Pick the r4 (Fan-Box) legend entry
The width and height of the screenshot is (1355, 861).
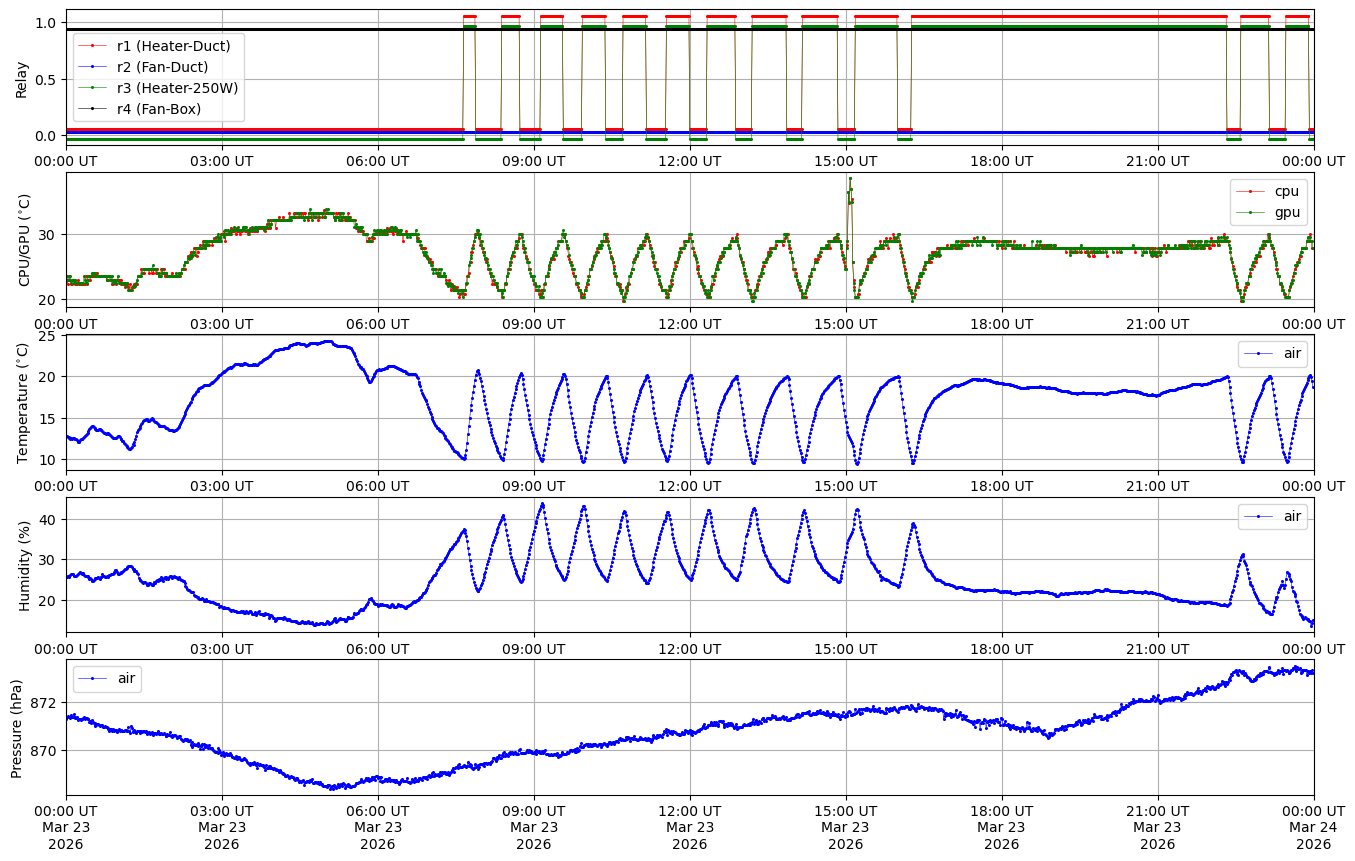point(158,109)
